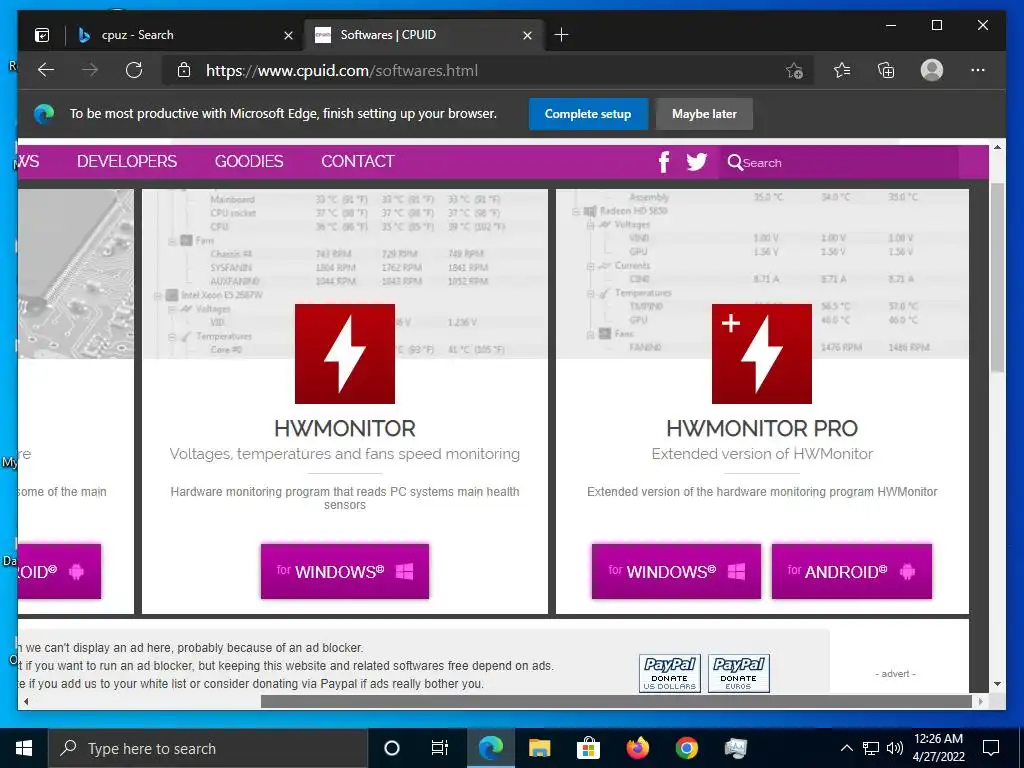The height and width of the screenshot is (768, 1024).
Task: Open the GOODIES menu
Action: click(249, 161)
